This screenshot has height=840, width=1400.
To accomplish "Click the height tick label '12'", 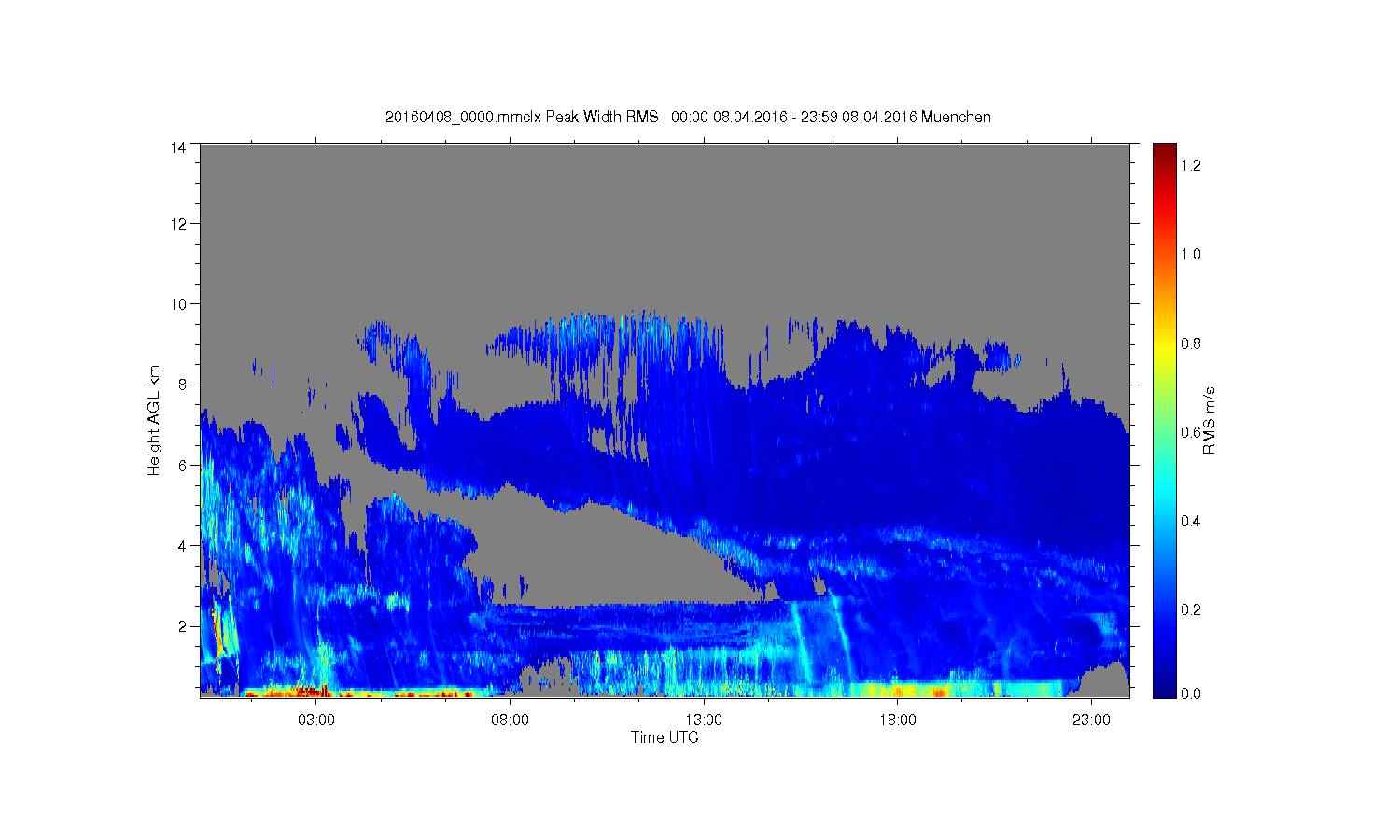I will coord(177,224).
